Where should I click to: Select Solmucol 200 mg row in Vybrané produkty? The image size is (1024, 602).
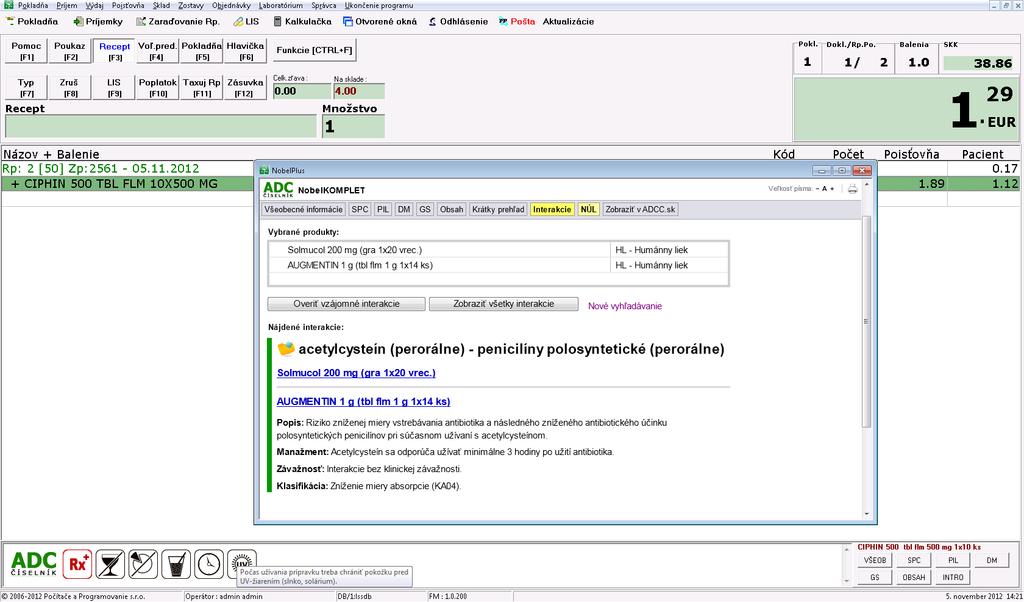point(498,250)
